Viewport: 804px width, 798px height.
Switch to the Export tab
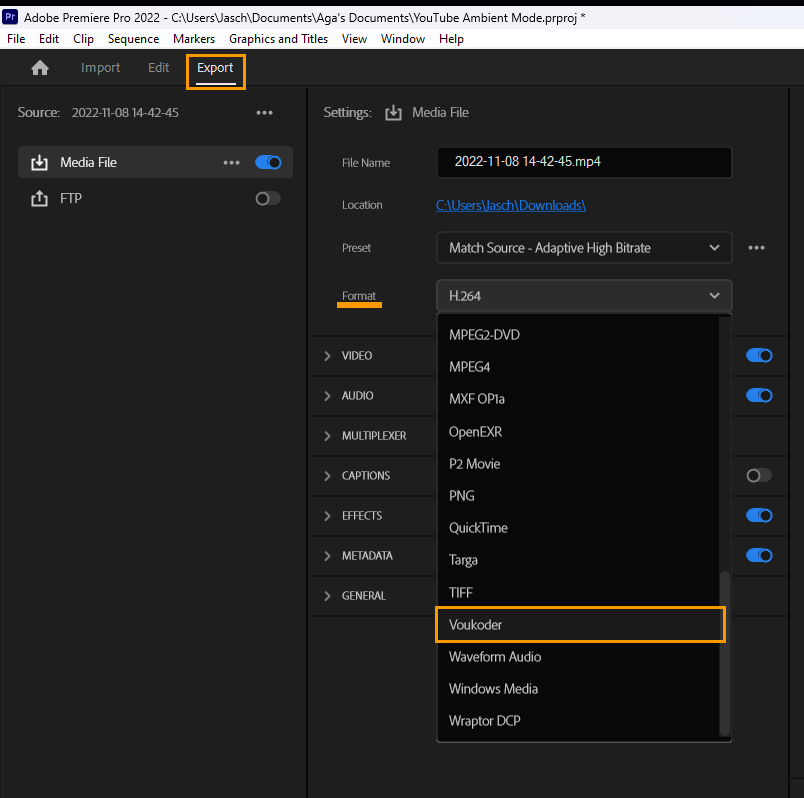[215, 68]
